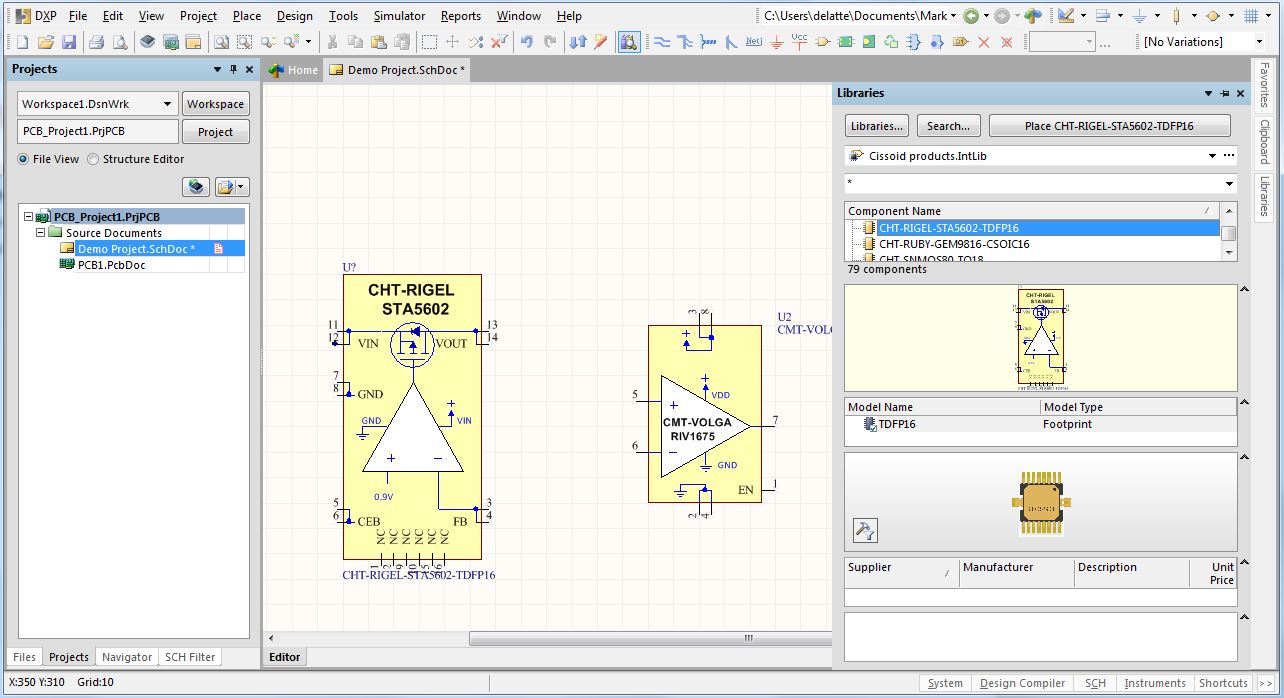Pin the Projects panel
Screen dimensions: 1284x698
point(234,69)
